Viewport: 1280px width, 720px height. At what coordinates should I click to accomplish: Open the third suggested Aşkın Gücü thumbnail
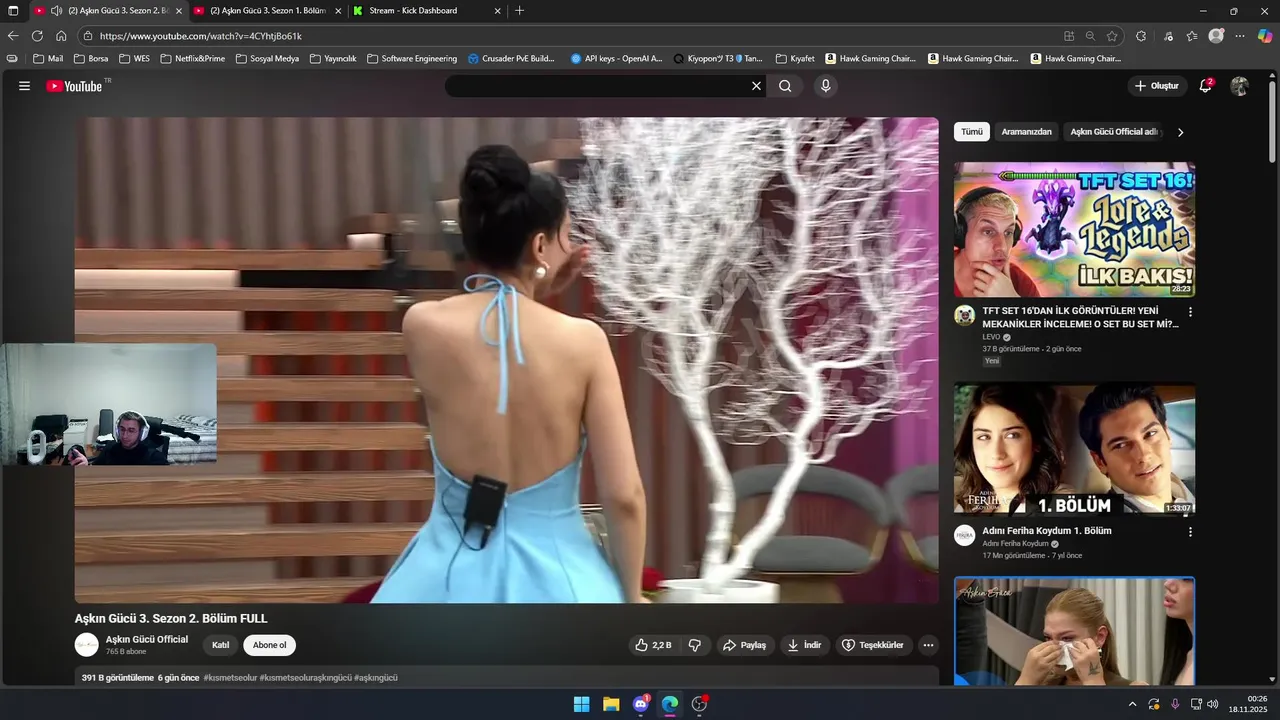click(1074, 631)
